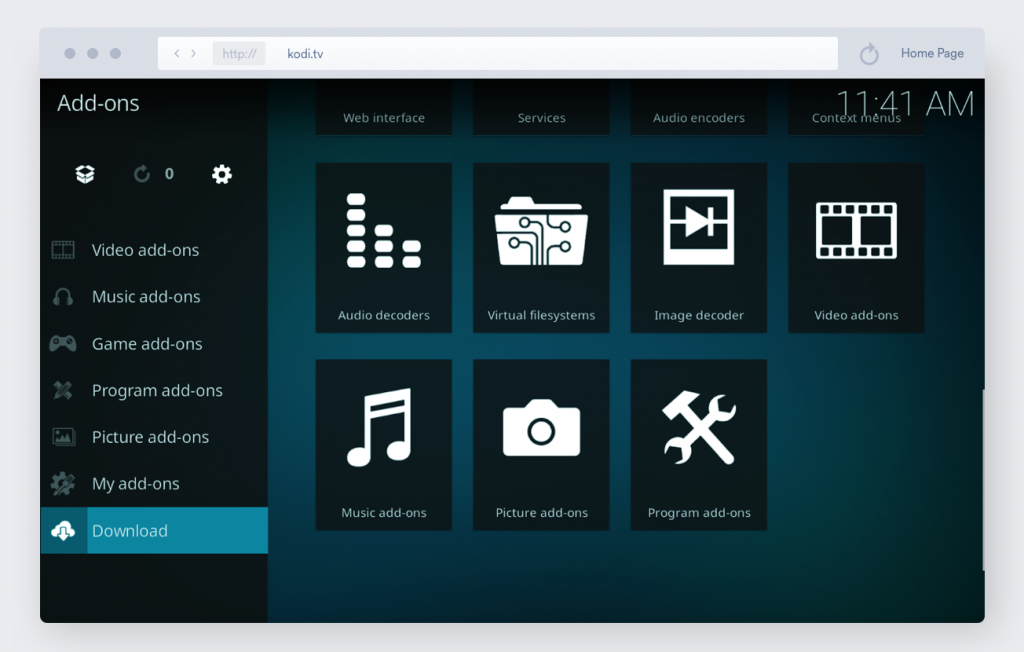1024x652 pixels.
Task: Select Music add-ons in the sidebar
Action: 154,297
